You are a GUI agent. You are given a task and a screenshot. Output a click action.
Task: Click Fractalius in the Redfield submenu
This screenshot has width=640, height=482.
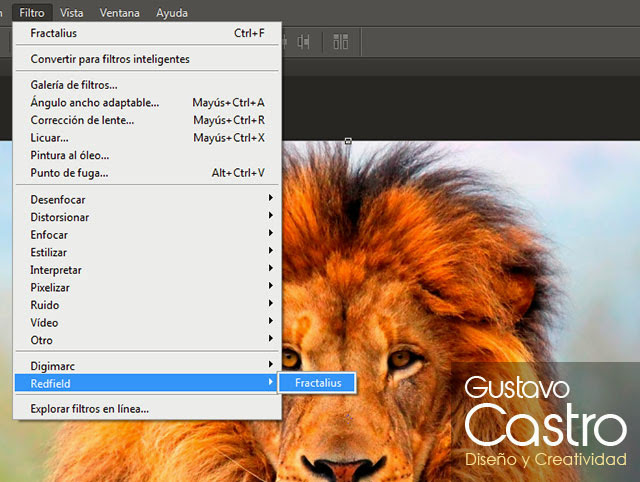pos(318,383)
